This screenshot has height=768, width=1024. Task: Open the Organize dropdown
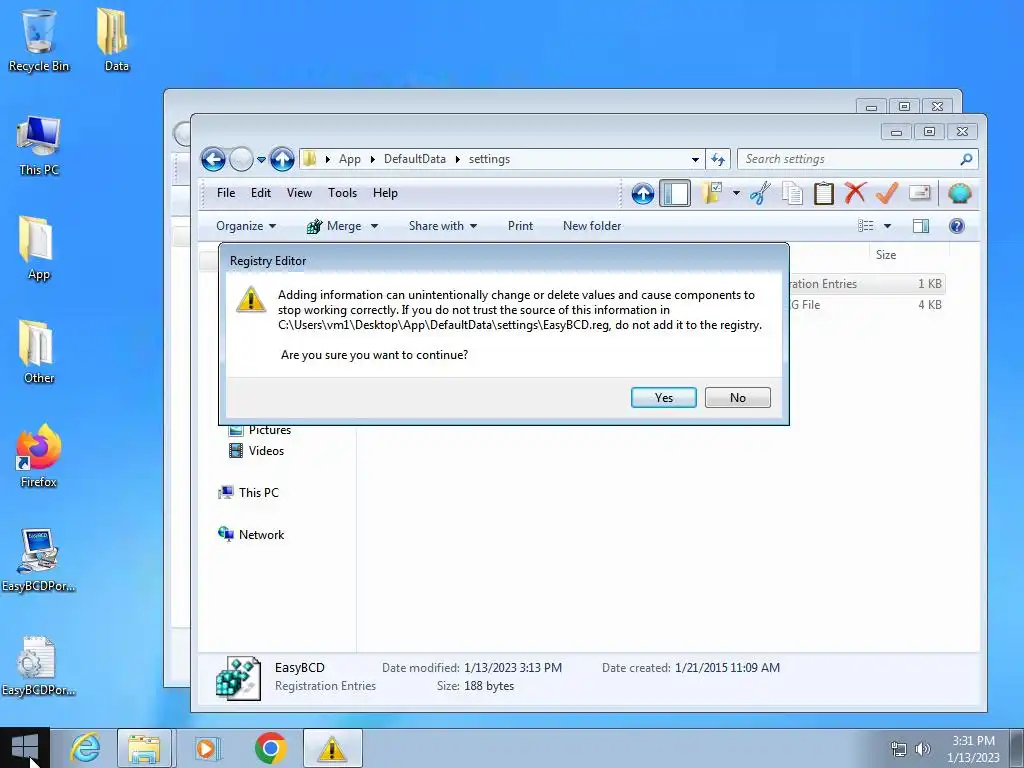click(x=246, y=226)
